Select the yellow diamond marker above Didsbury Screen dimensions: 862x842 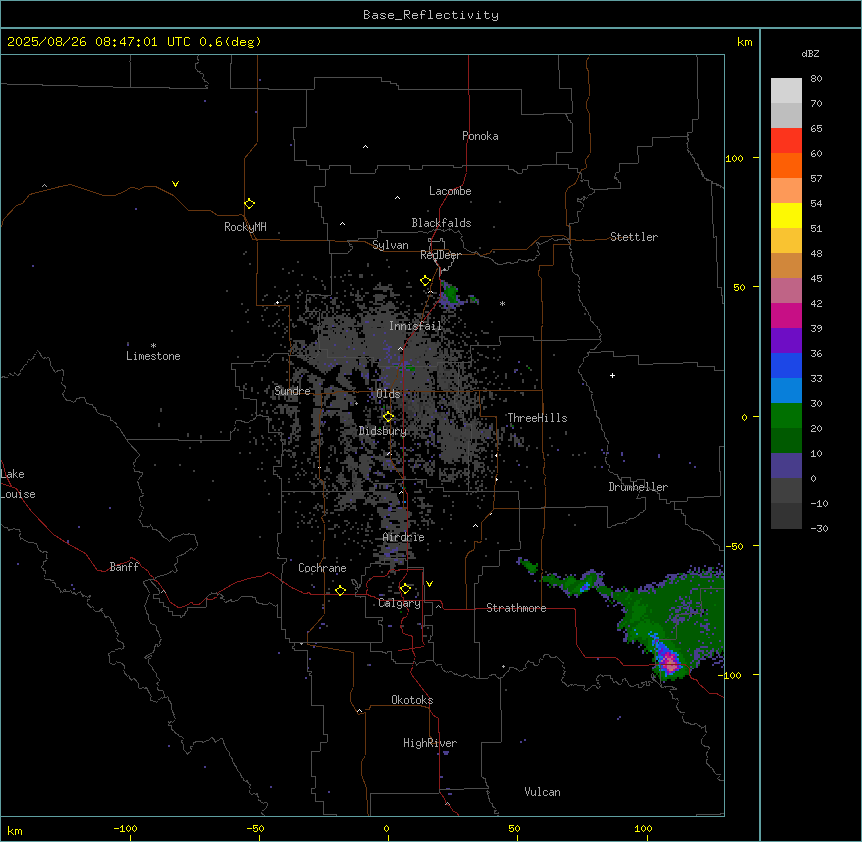389,417
